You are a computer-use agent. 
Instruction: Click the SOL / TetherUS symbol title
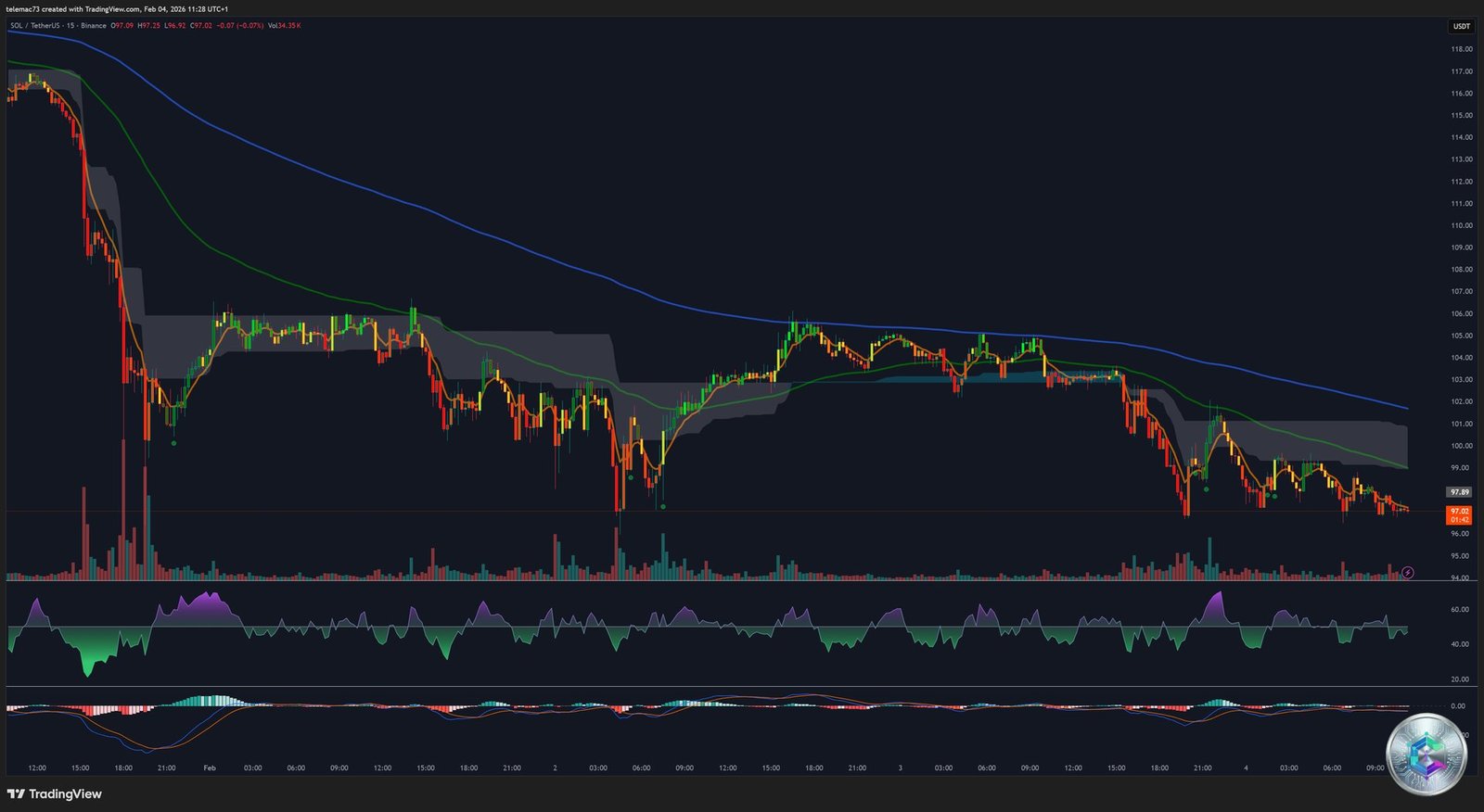[35, 25]
